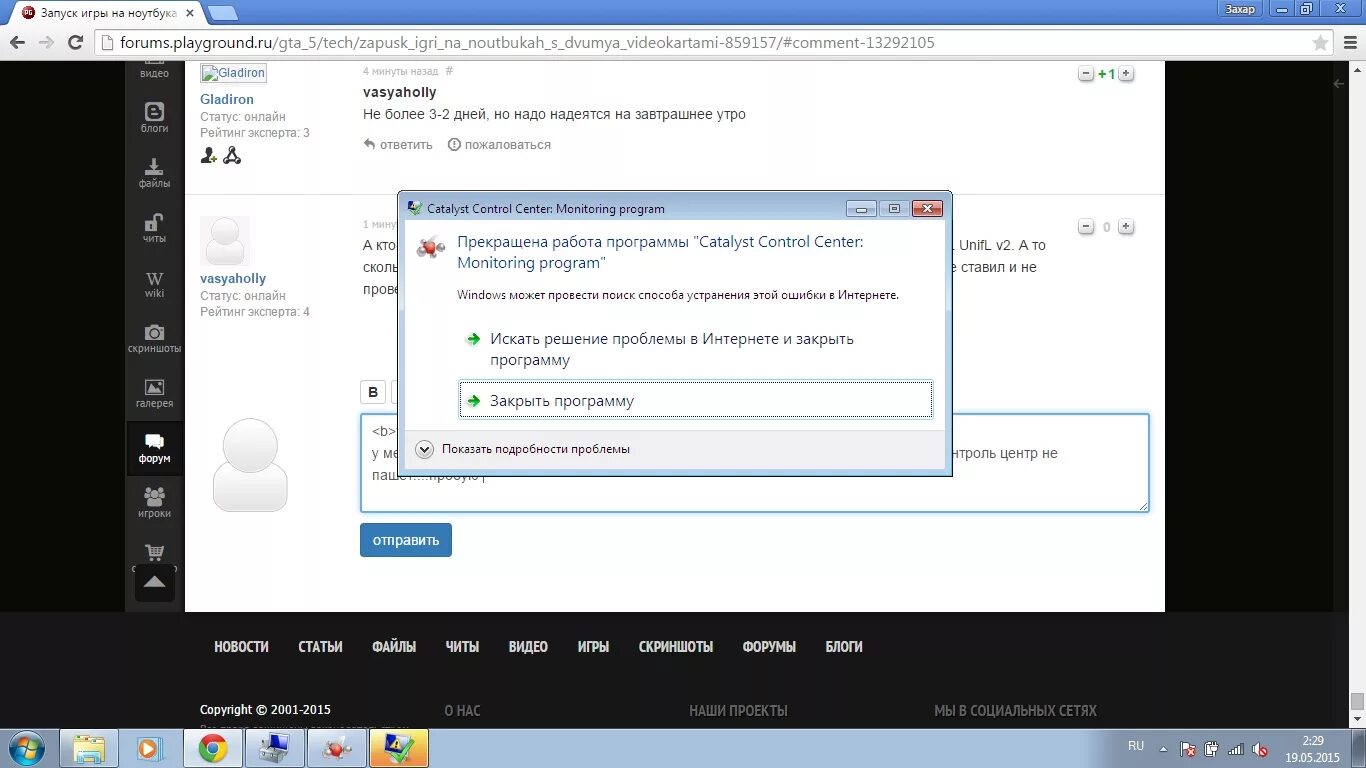This screenshot has height=768, width=1366.
Task: Add Gladiron as friend icon
Action: [x=209, y=155]
